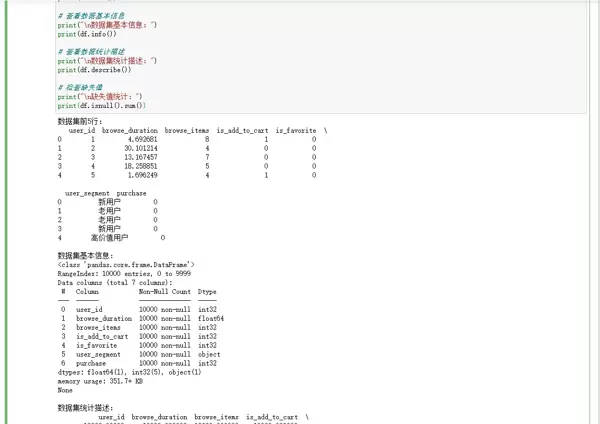Click the is_add_to_cart header in first table

tap(242, 131)
